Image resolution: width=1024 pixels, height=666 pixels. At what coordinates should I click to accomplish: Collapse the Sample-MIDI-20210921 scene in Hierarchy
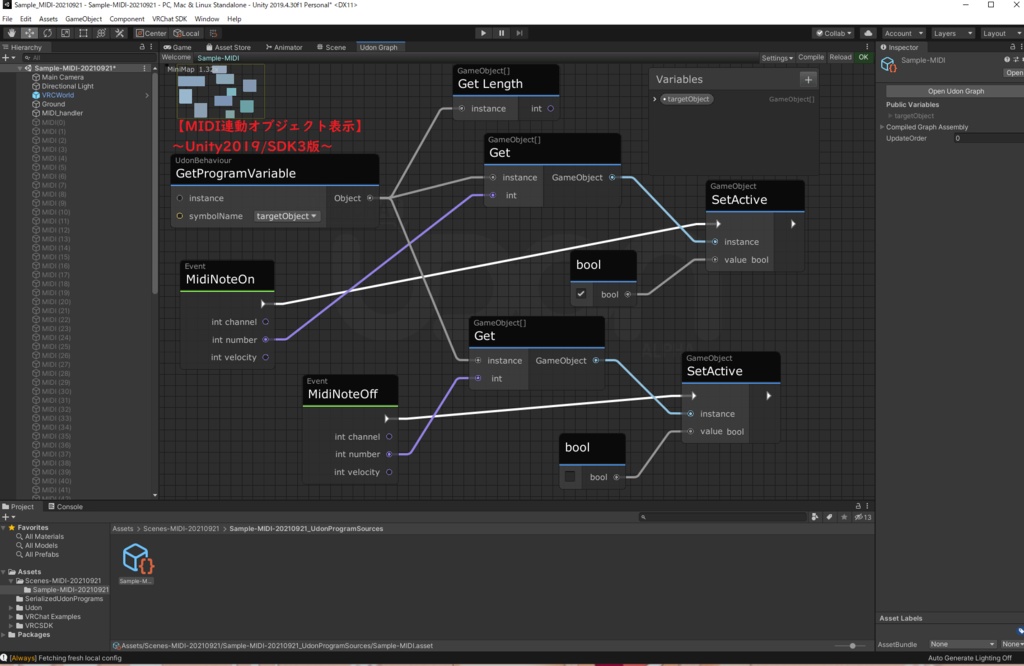(20, 68)
